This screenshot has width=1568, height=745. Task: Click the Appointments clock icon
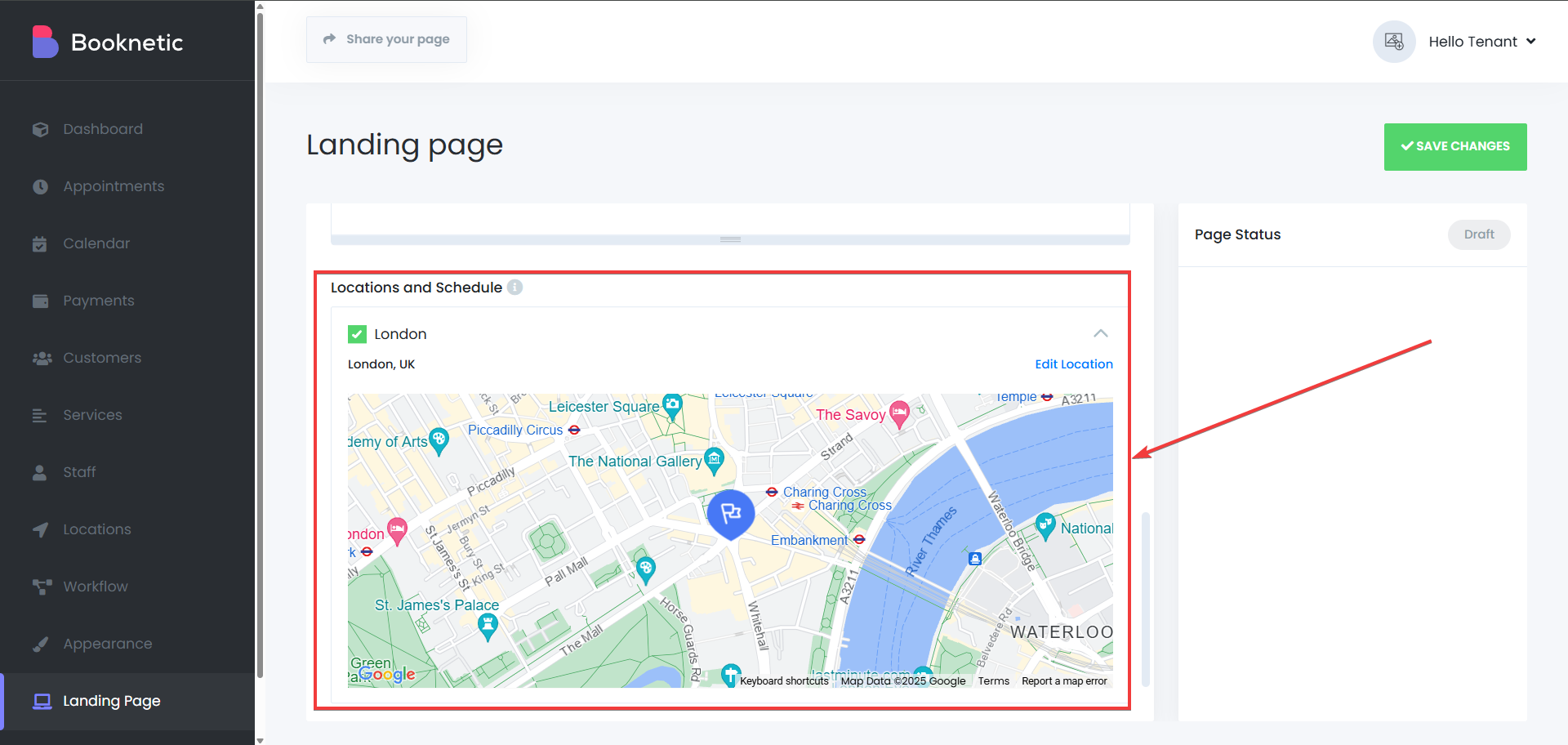click(x=40, y=186)
